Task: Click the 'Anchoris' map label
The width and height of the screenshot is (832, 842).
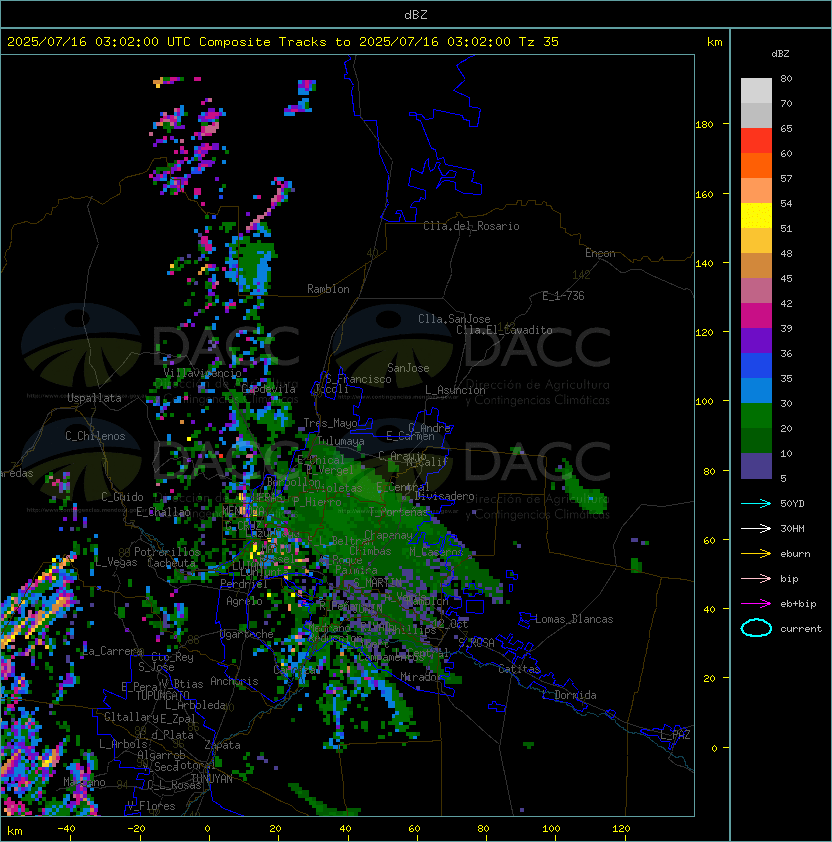Action: [x=234, y=681]
